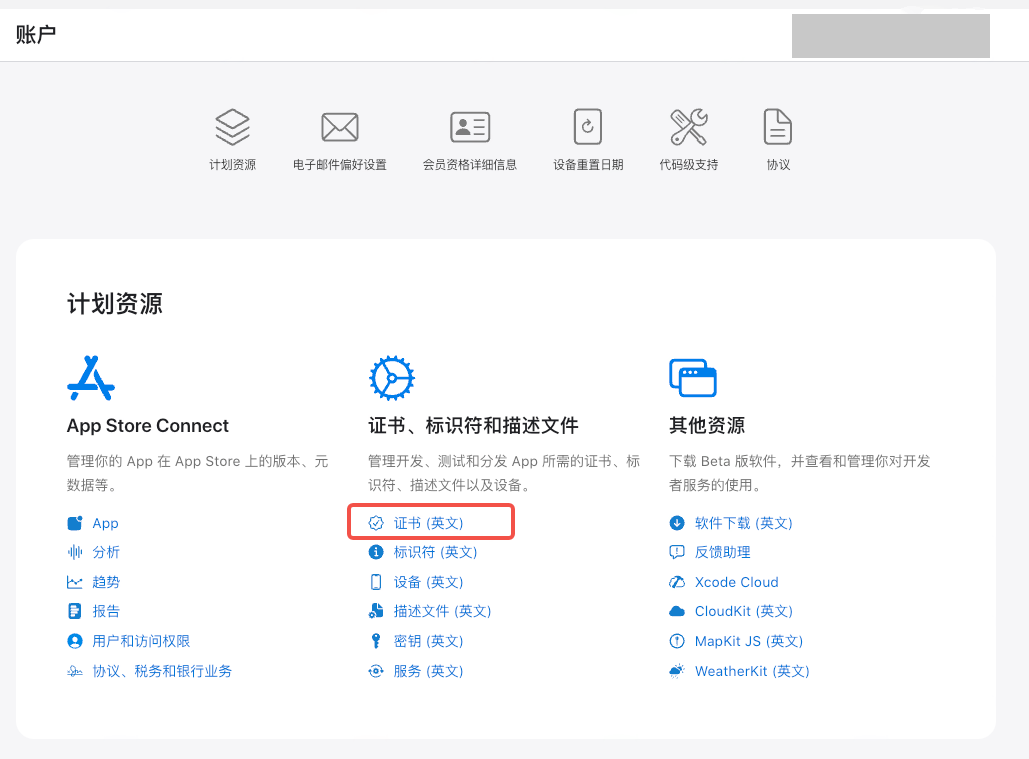The image size is (1029, 759).
Task: Click the person icon beside 用户和访问权限
Action: click(75, 641)
